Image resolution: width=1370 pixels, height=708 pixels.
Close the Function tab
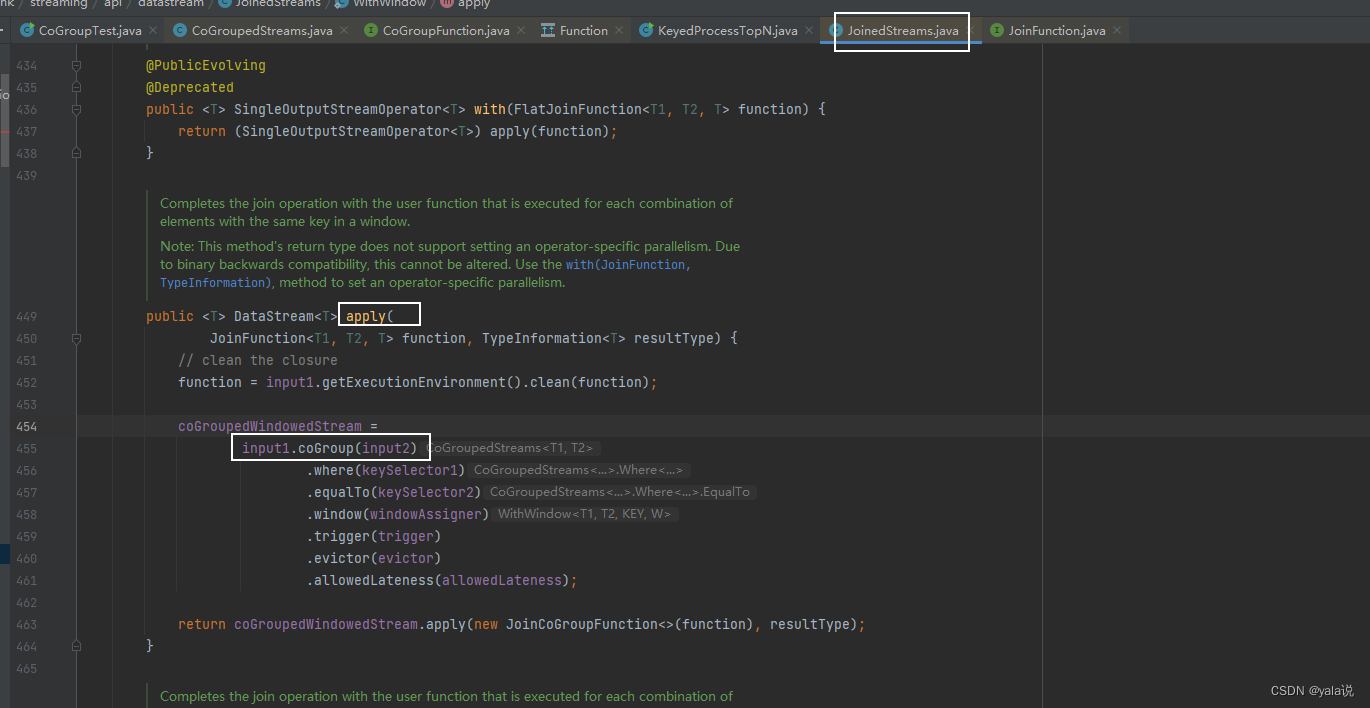click(x=619, y=31)
